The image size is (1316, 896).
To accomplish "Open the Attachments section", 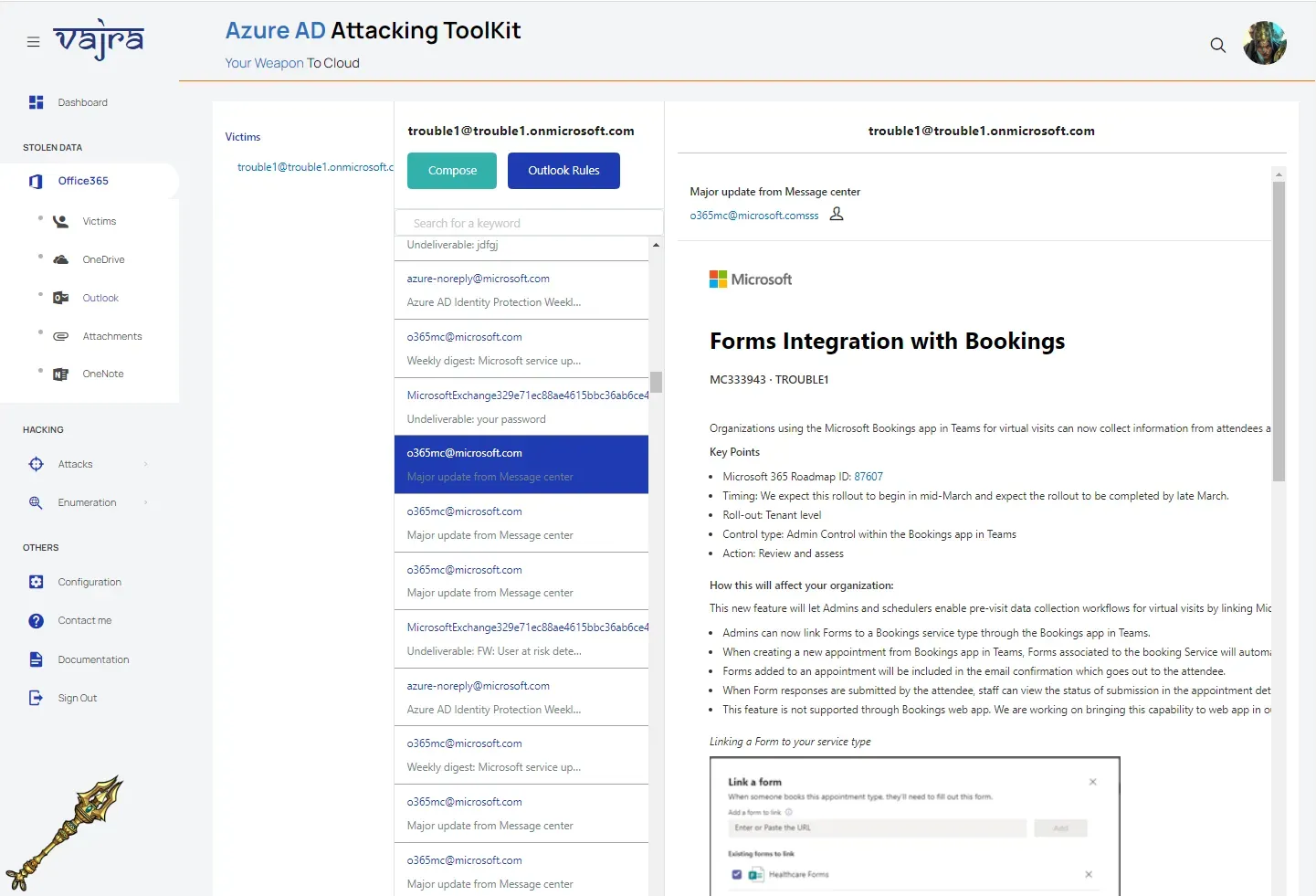I will click(x=112, y=336).
